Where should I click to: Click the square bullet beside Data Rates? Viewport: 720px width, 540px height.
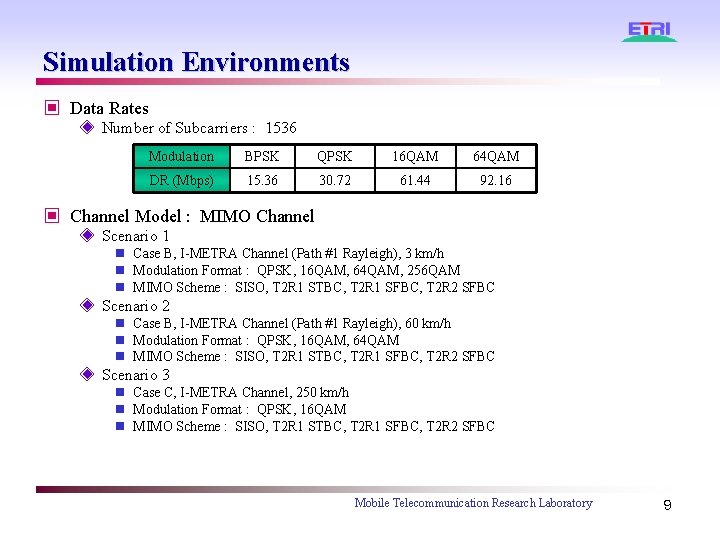[x=52, y=108]
